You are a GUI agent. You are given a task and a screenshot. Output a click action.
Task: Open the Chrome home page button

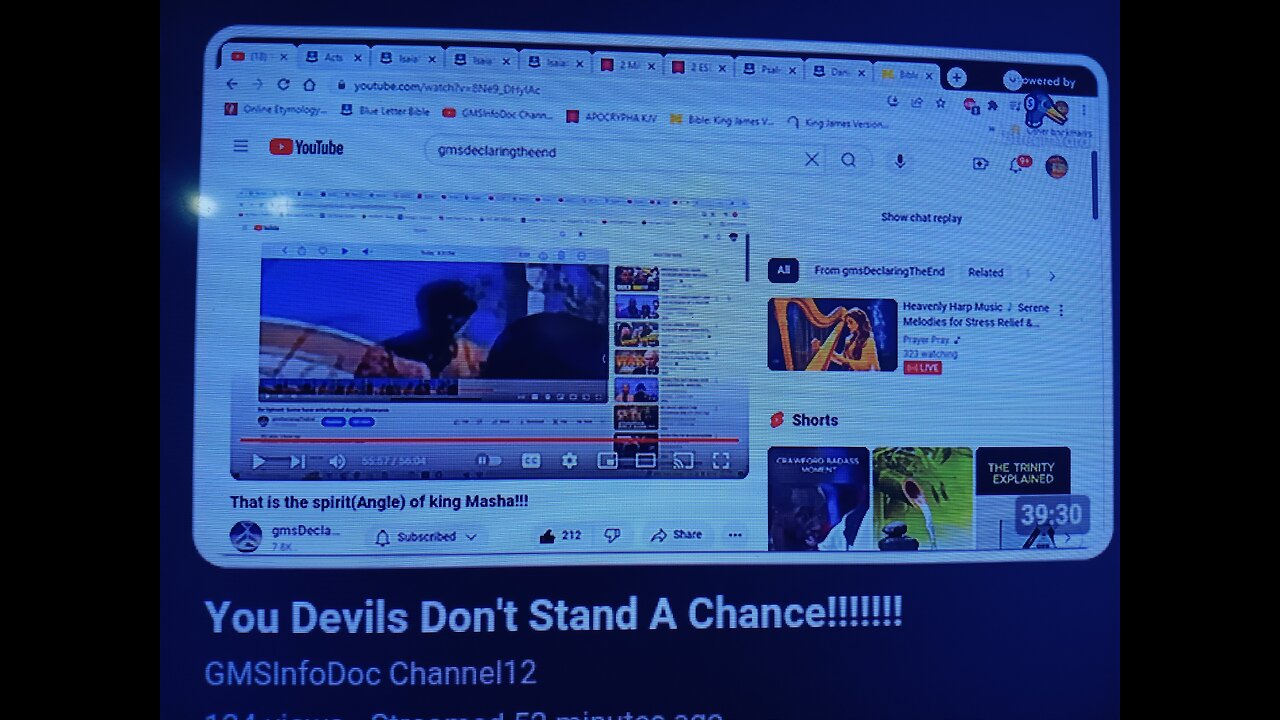(x=309, y=84)
